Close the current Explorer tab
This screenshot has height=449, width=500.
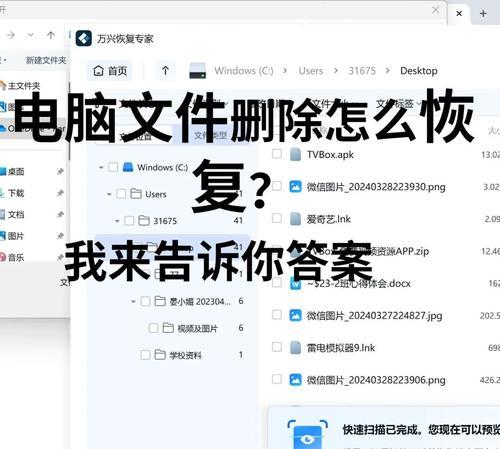[x=459, y=13]
